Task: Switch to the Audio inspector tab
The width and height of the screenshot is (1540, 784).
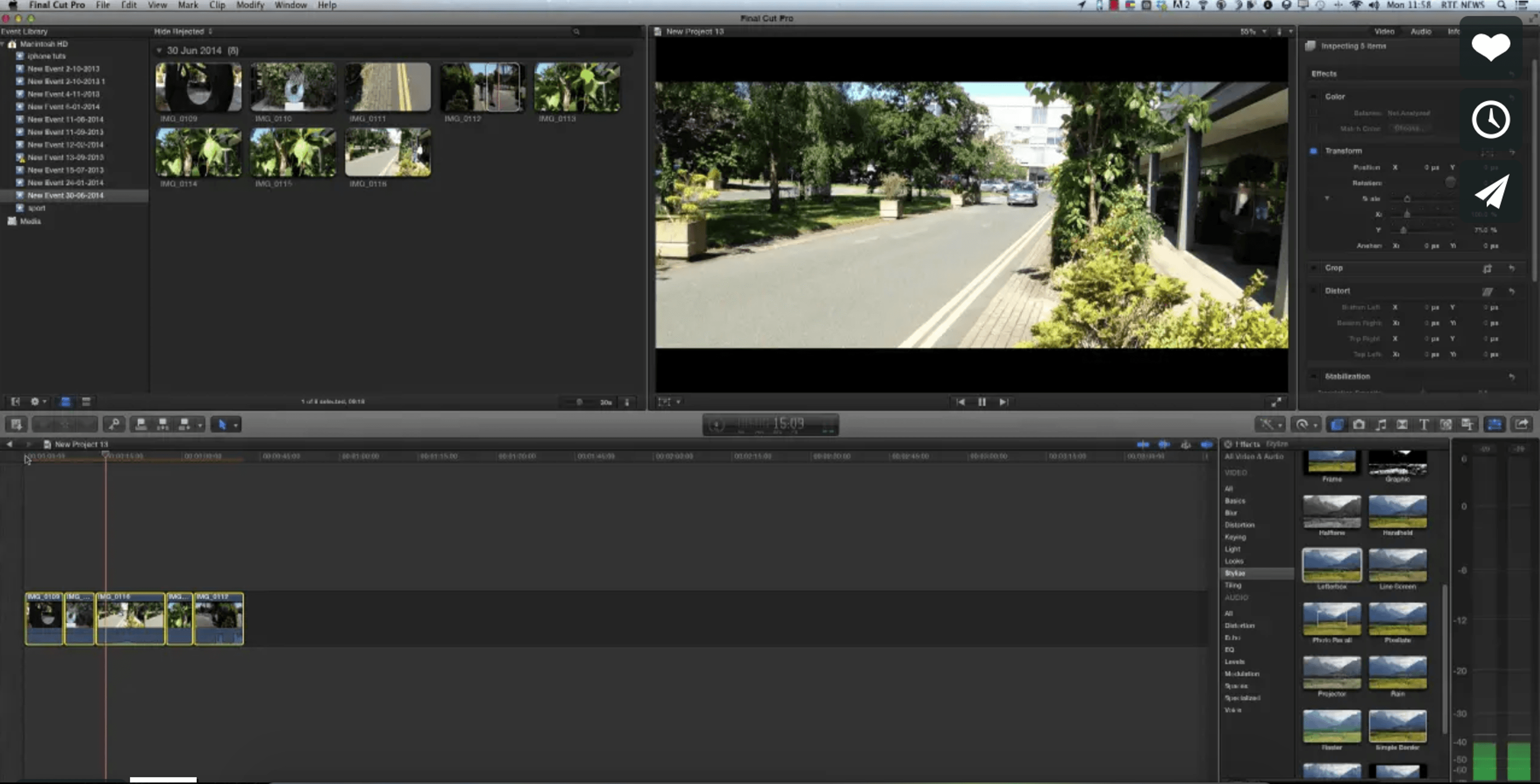Action: (1420, 31)
